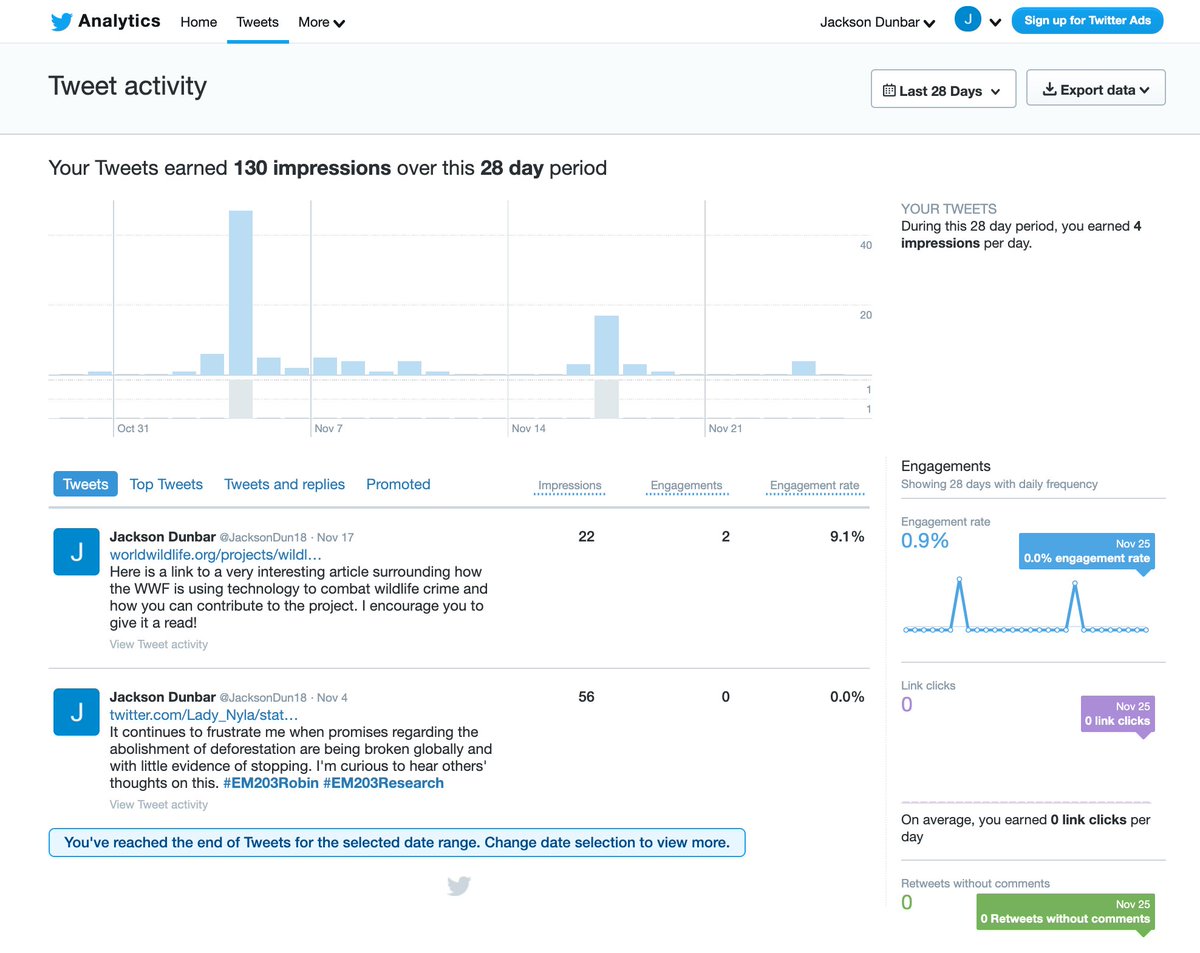Image resolution: width=1200 pixels, height=953 pixels.
Task: Click the @JacksonDun18 handle on Nov 4 tweet
Action: pyautogui.click(x=263, y=697)
